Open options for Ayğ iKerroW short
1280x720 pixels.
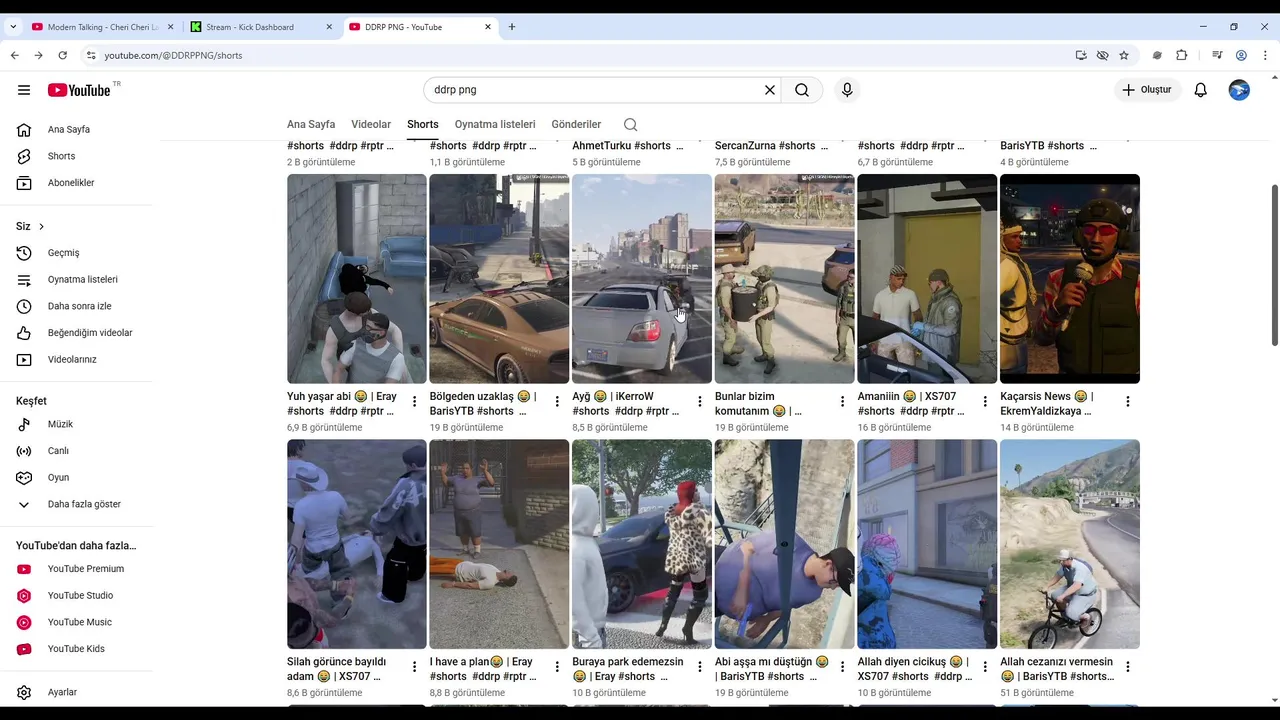point(700,401)
